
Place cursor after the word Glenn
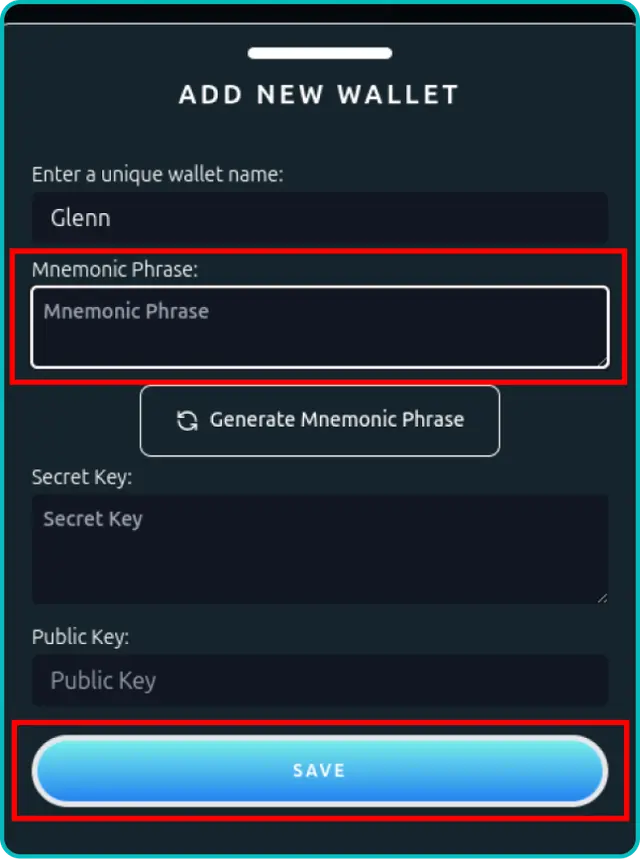coord(112,218)
